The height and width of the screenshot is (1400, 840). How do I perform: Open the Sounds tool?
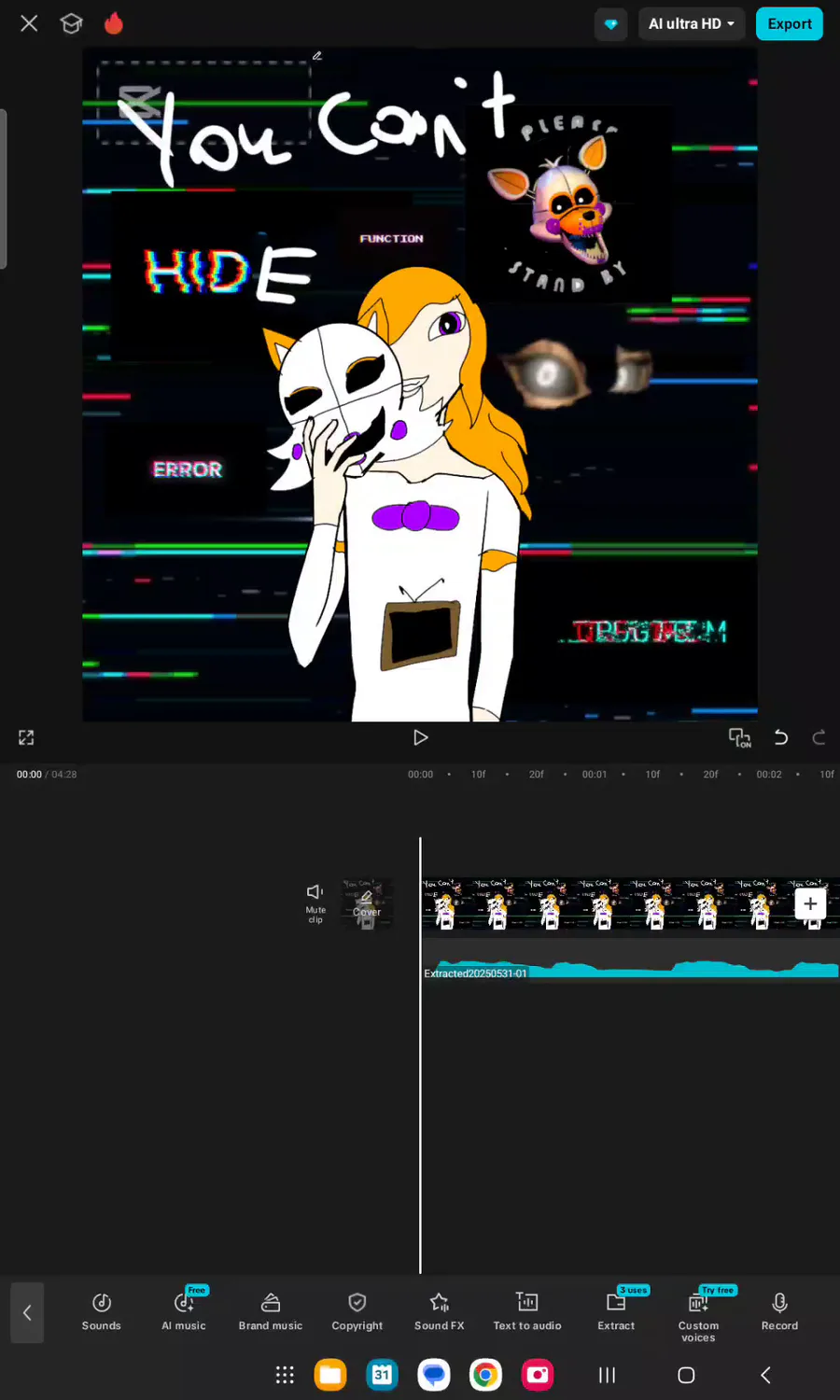coord(102,1311)
